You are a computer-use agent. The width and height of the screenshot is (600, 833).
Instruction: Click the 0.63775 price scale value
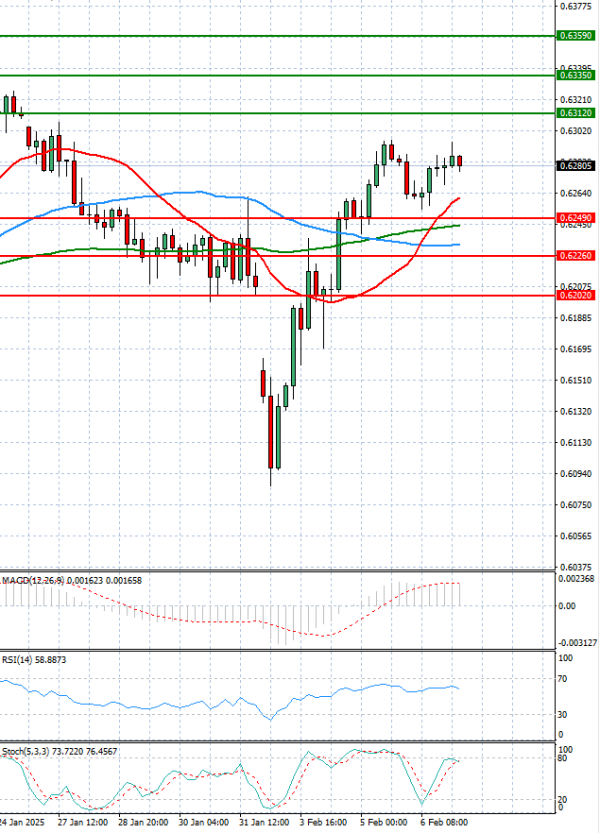[576, 6]
